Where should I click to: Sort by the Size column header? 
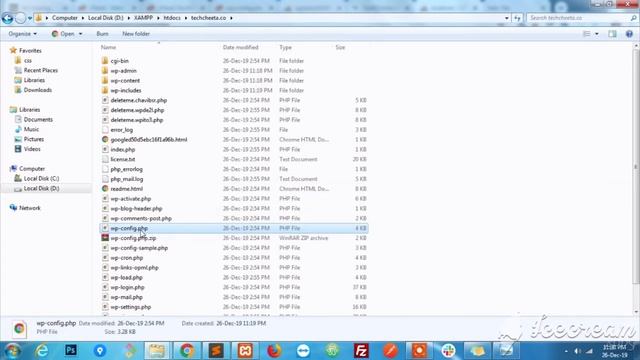(x=340, y=47)
